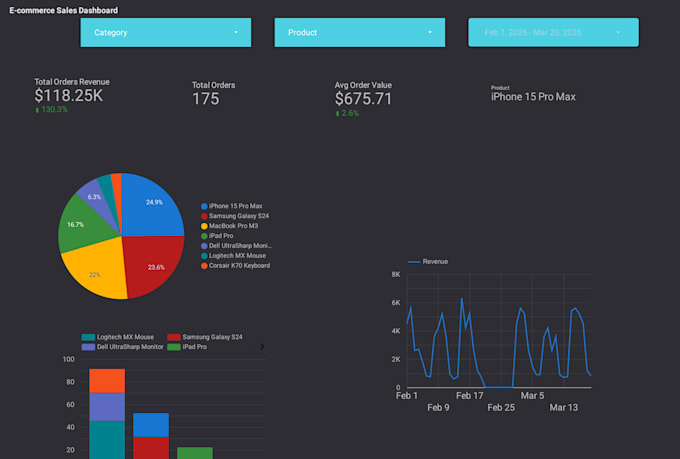
Task: Click Samsung Galaxy S24 bar legend swatch
Action: tap(174, 337)
